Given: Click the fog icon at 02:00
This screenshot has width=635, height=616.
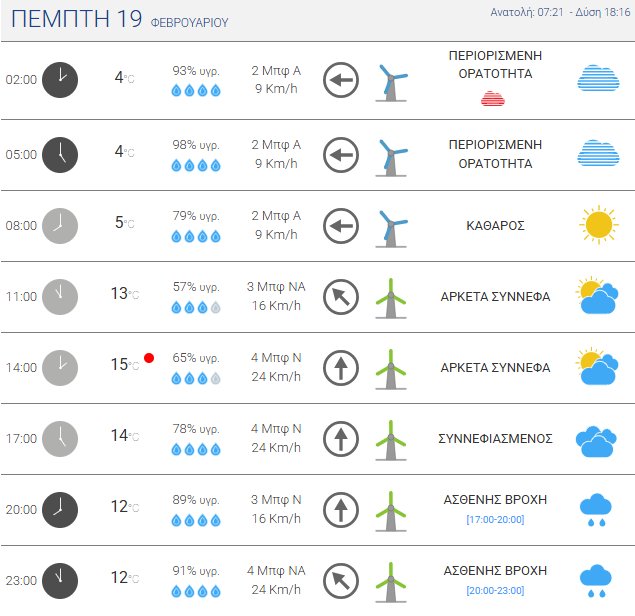Looking at the screenshot, I should tap(598, 79).
